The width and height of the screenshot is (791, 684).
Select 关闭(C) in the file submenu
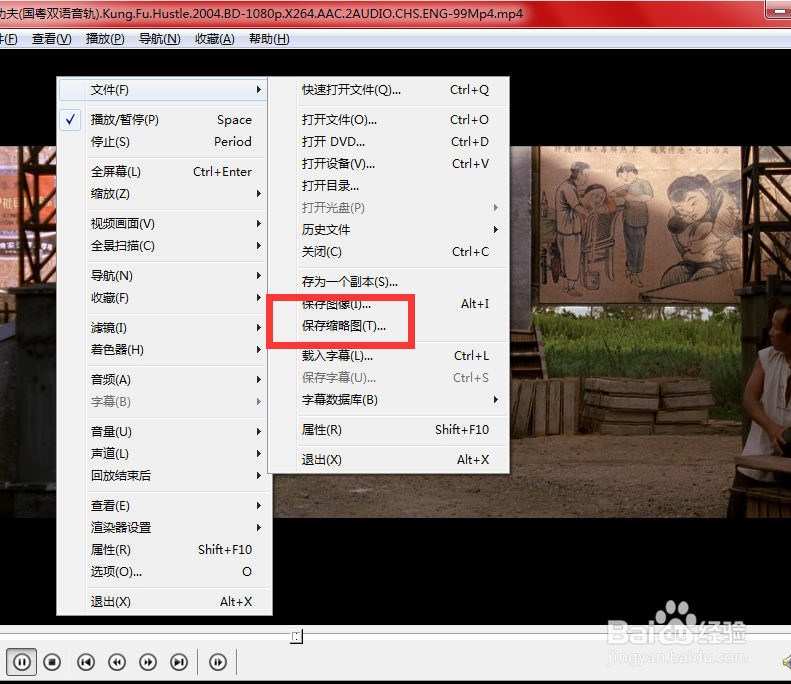click(388, 252)
